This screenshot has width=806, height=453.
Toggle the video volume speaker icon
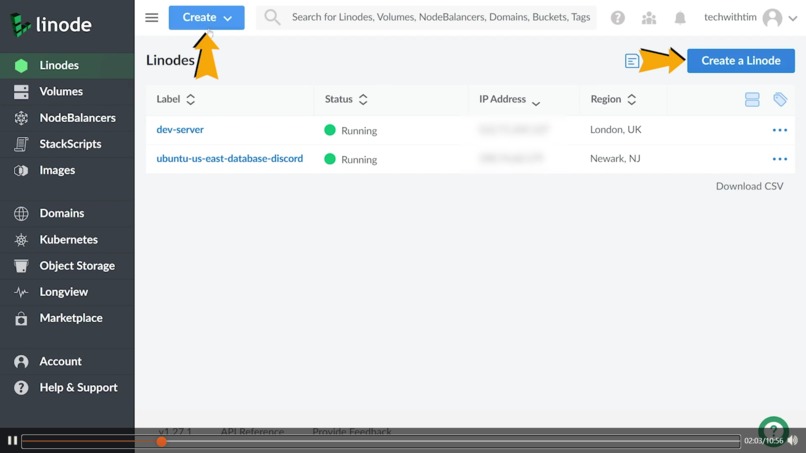[793, 441]
